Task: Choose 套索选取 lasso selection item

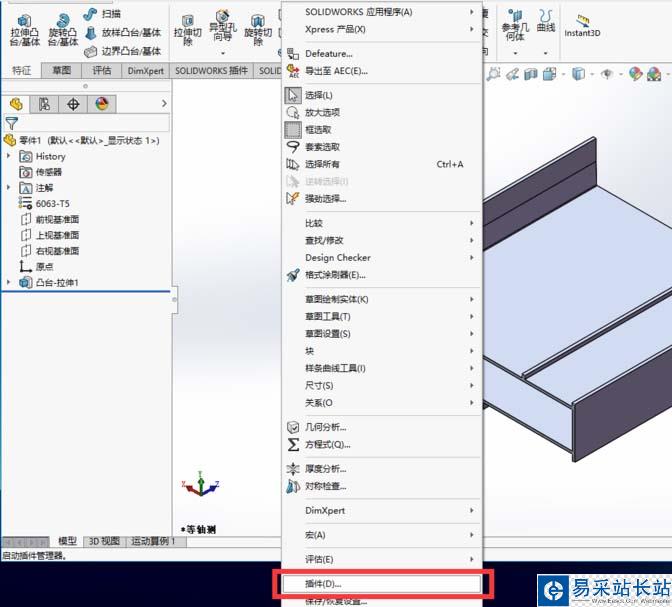Action: [382, 147]
